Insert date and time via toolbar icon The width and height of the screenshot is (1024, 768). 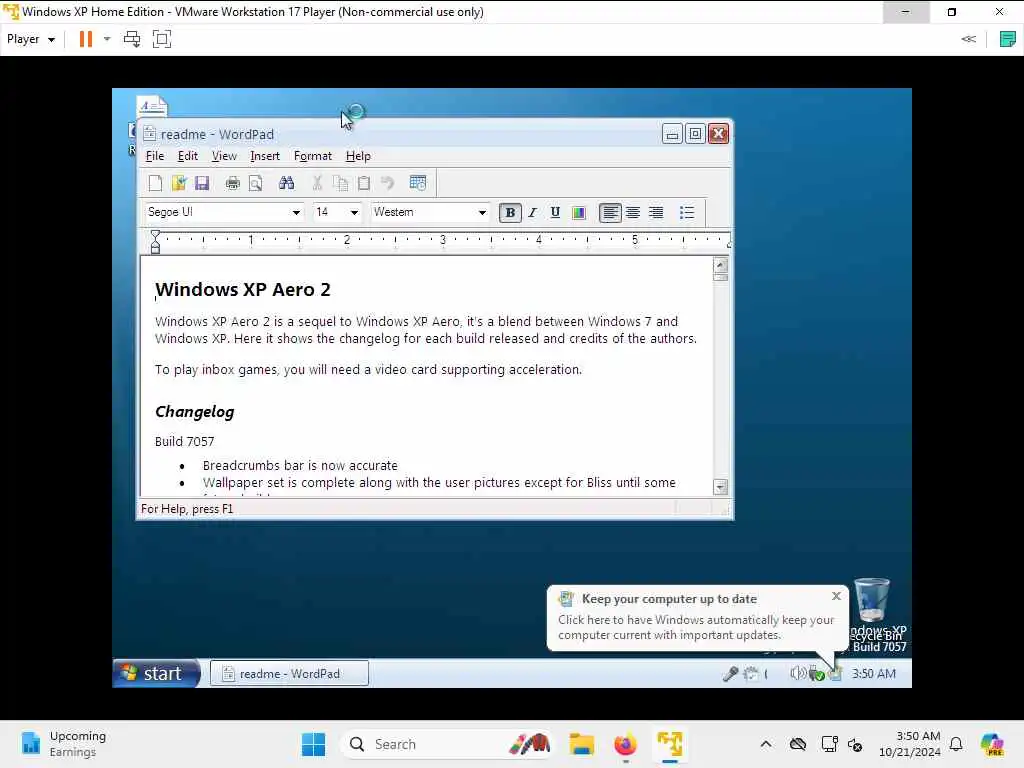(418, 184)
